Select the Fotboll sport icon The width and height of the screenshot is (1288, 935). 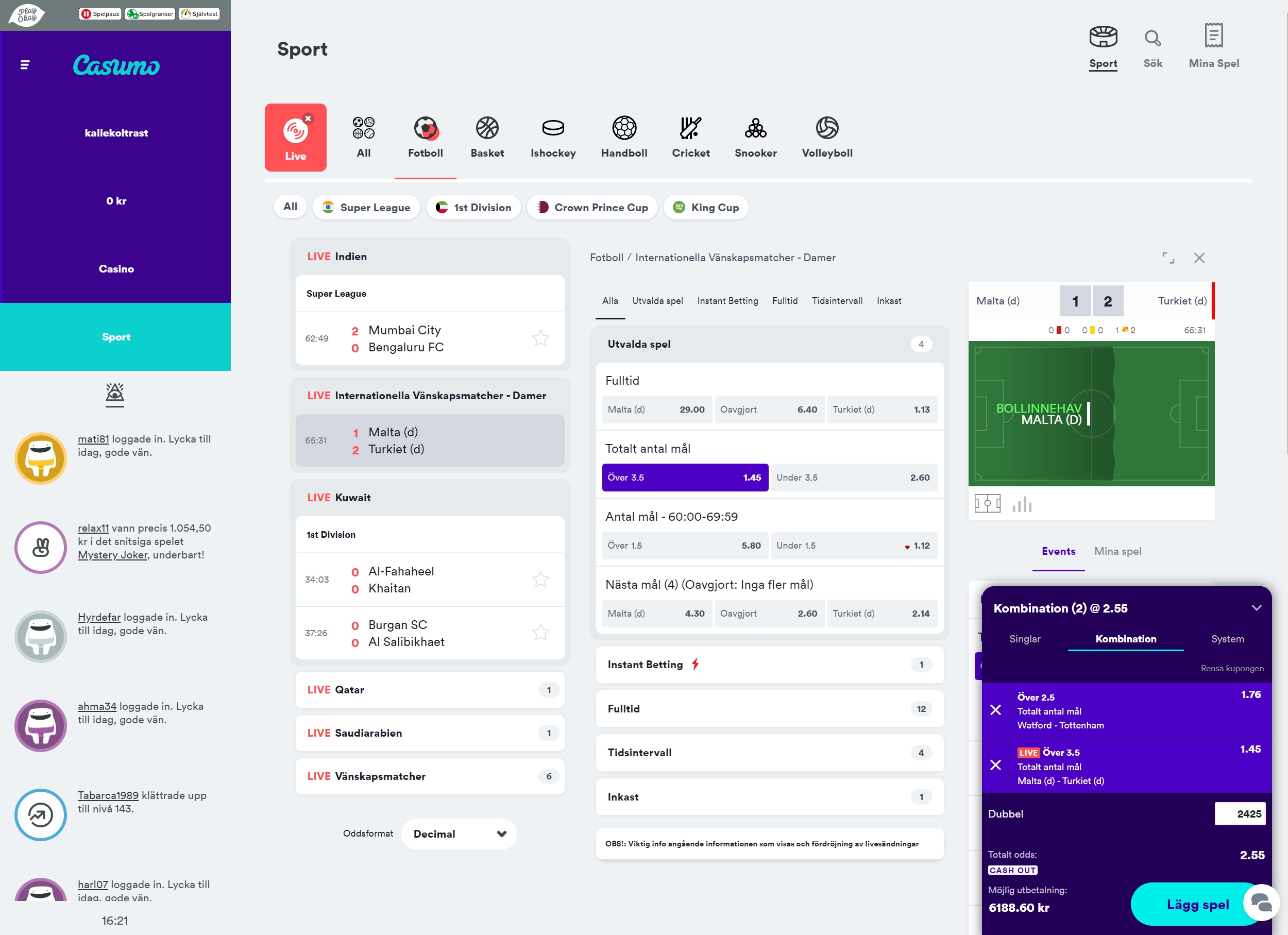point(425,136)
